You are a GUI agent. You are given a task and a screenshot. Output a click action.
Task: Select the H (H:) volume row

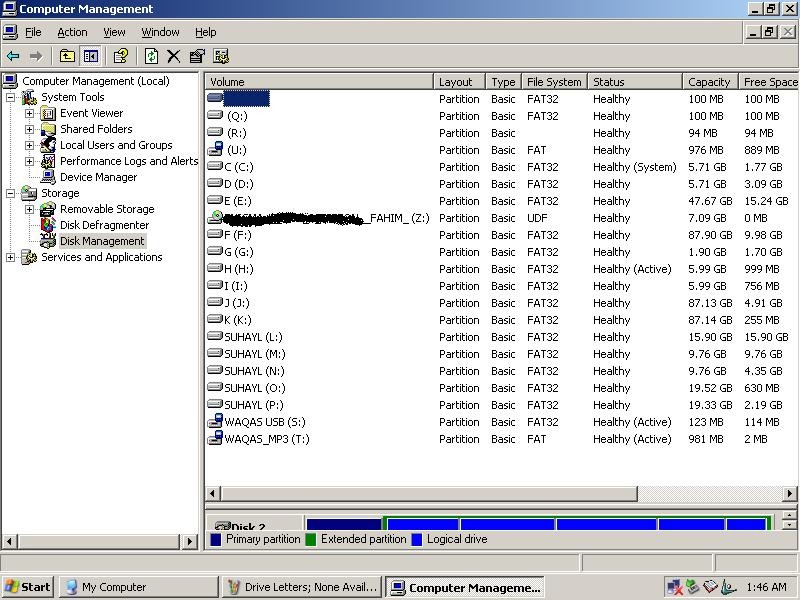pyautogui.click(x=502, y=269)
